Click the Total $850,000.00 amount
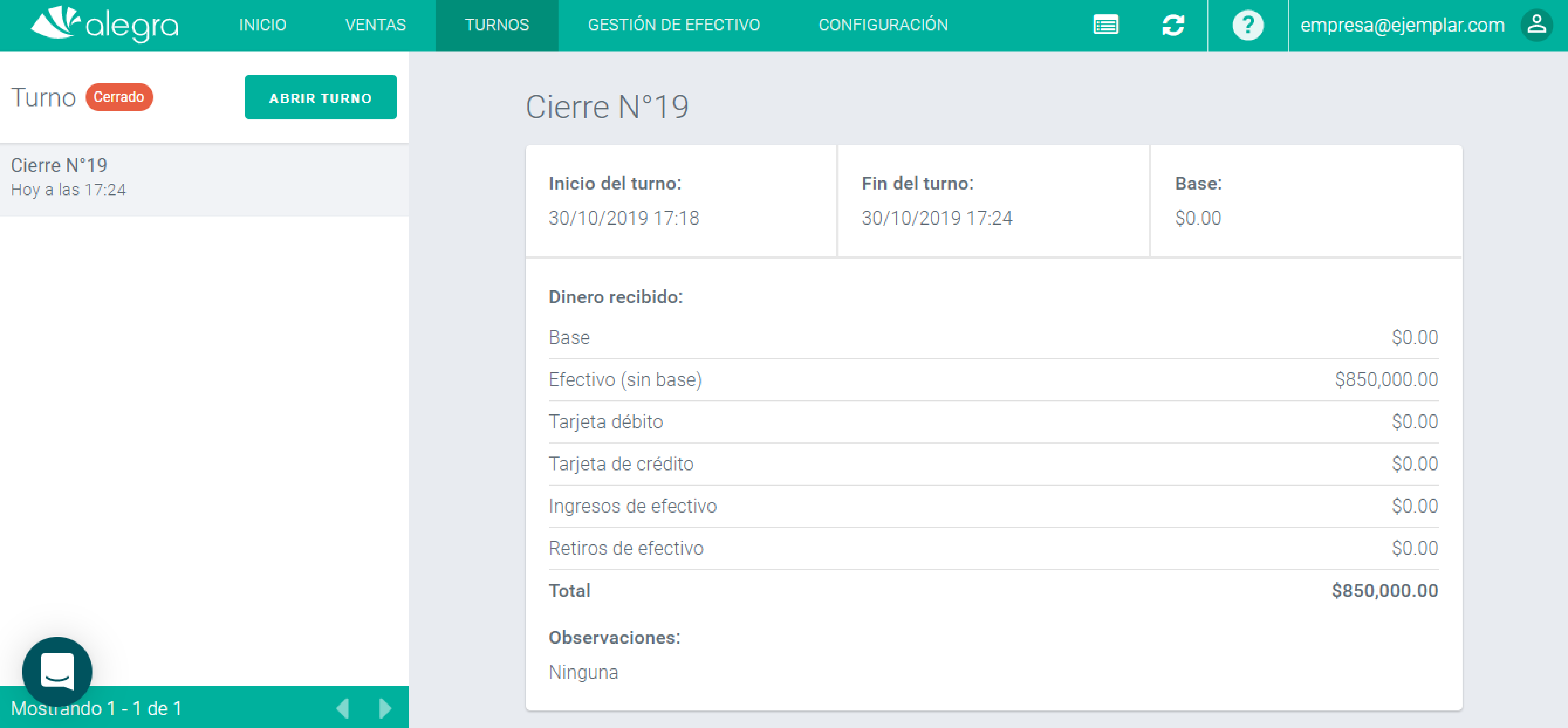This screenshot has width=1568, height=728. [x=1385, y=590]
